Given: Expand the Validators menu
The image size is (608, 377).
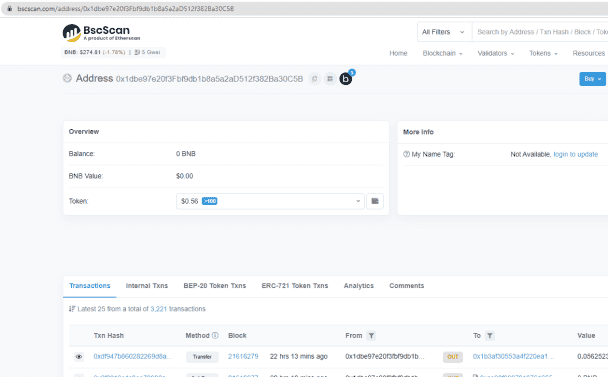Looking at the screenshot, I should (496, 53).
